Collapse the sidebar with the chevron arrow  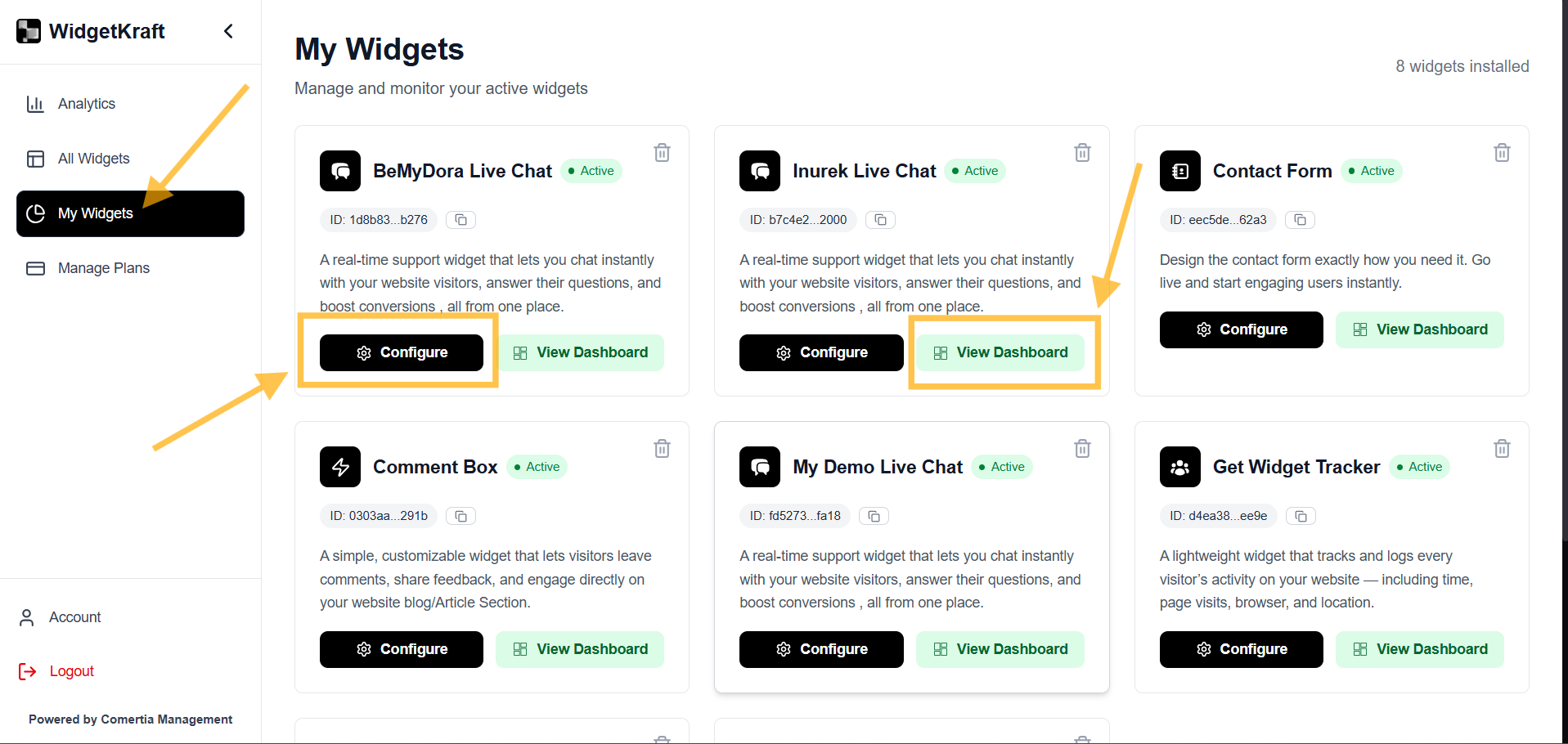pyautogui.click(x=229, y=31)
